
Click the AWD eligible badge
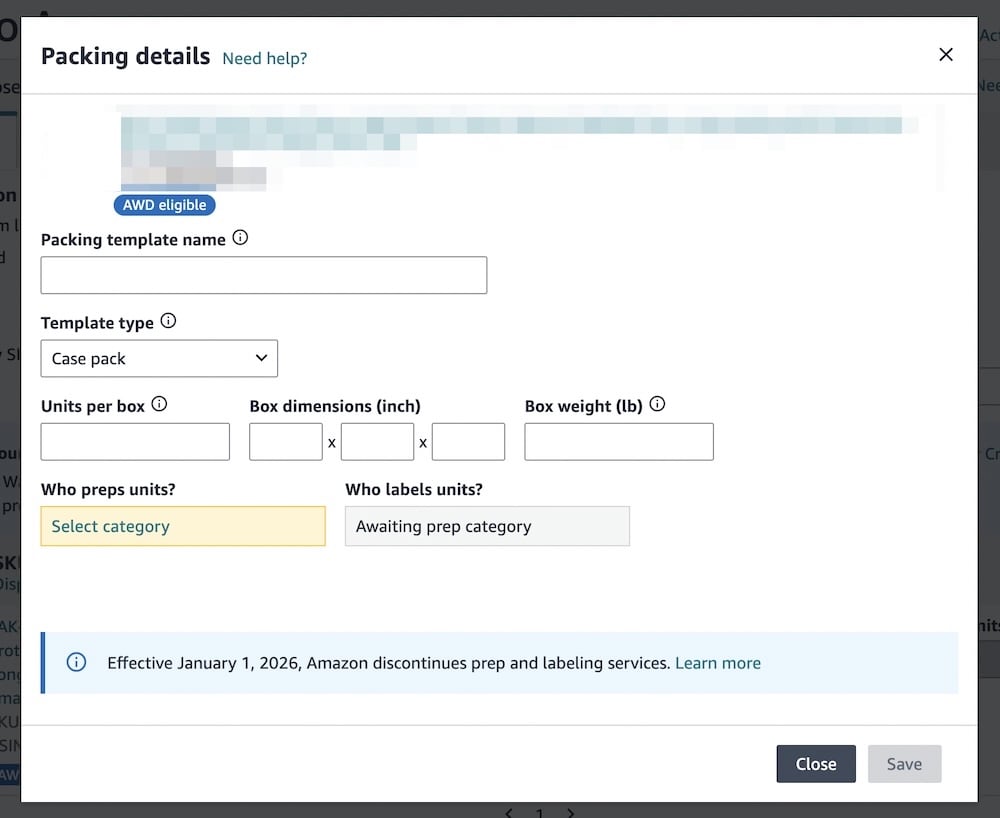164,205
